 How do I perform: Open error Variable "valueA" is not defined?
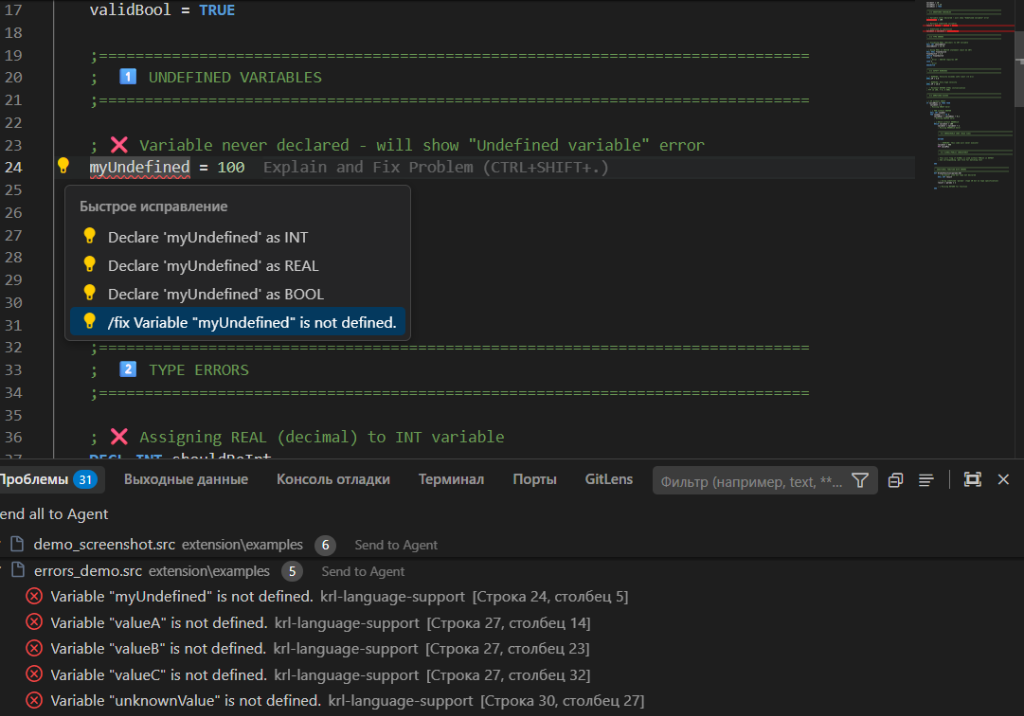[x=512, y=623]
